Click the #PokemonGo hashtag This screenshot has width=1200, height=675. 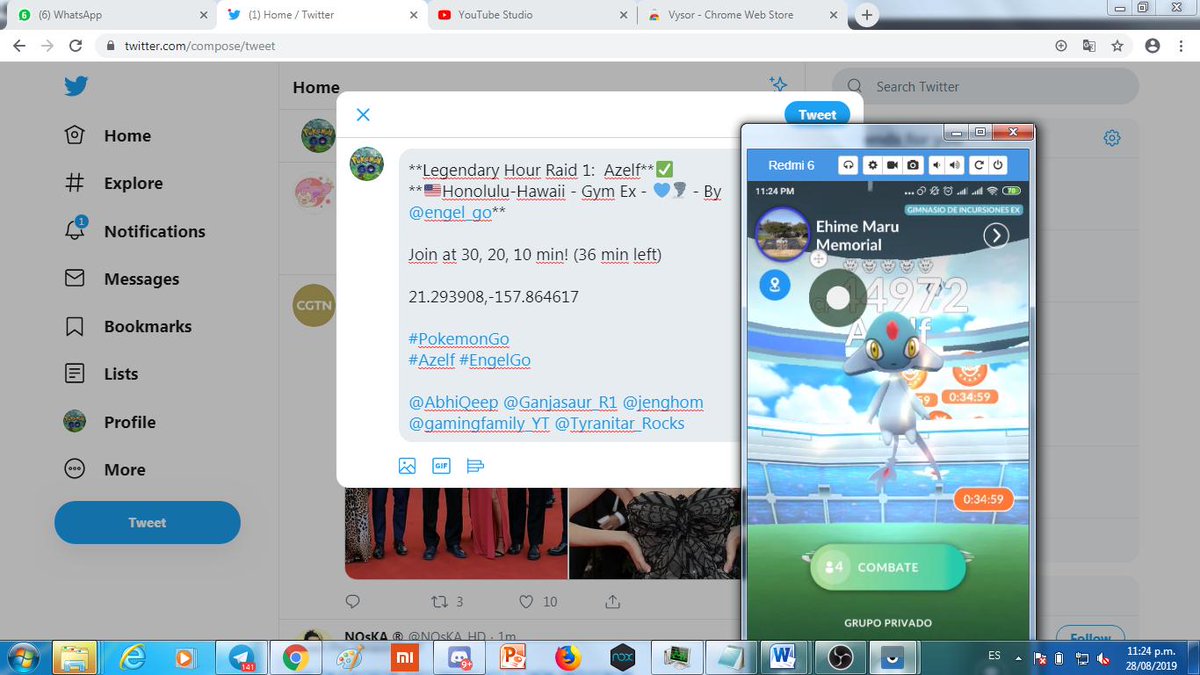[459, 339]
